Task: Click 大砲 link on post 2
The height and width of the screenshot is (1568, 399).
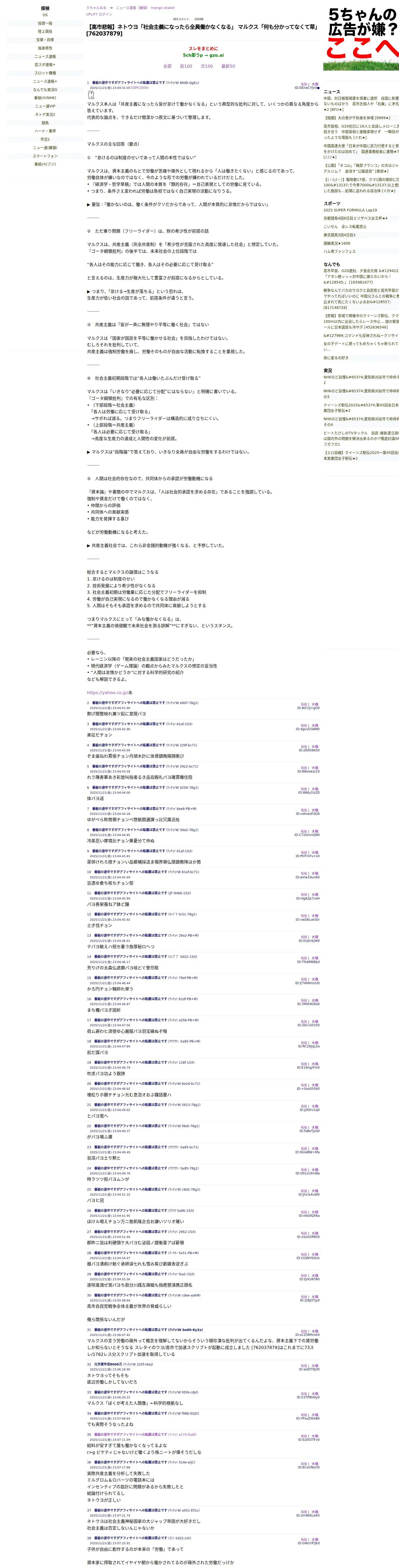Action: coord(315,705)
